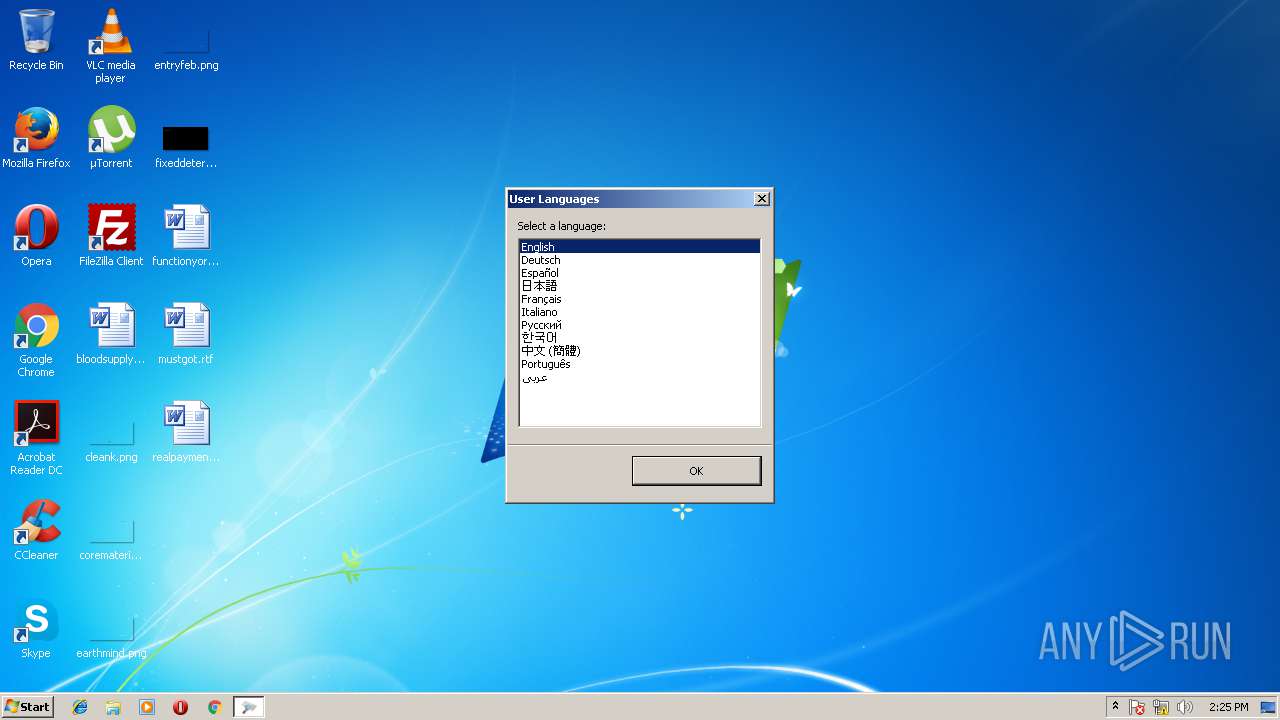
Task: Open the Action Center flag icon
Action: [1138, 707]
